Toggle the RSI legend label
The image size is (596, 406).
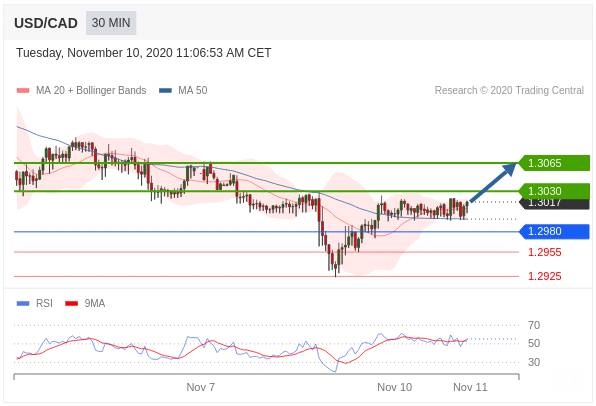[44, 303]
